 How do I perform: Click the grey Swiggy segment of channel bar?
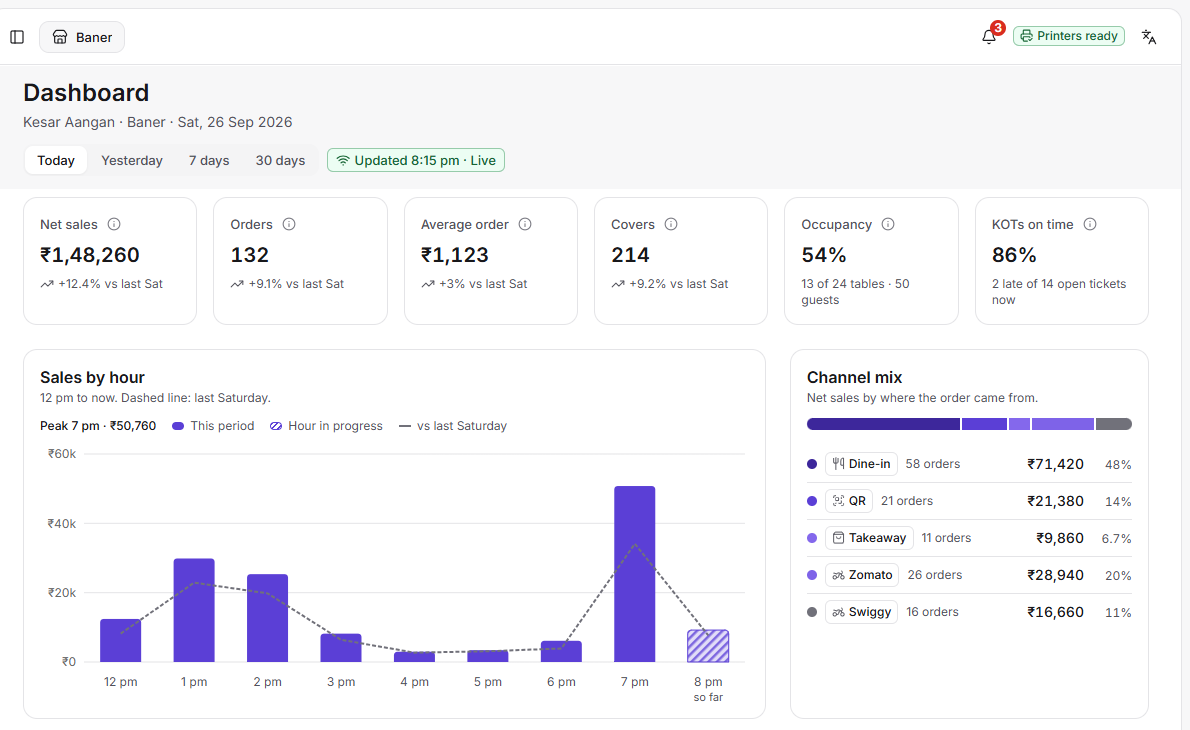tap(1113, 424)
